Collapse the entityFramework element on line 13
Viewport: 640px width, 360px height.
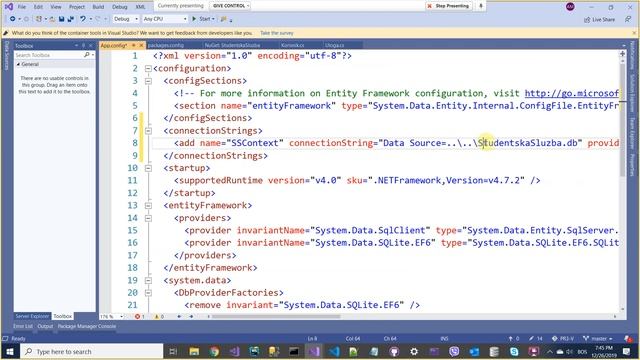(x=148, y=206)
